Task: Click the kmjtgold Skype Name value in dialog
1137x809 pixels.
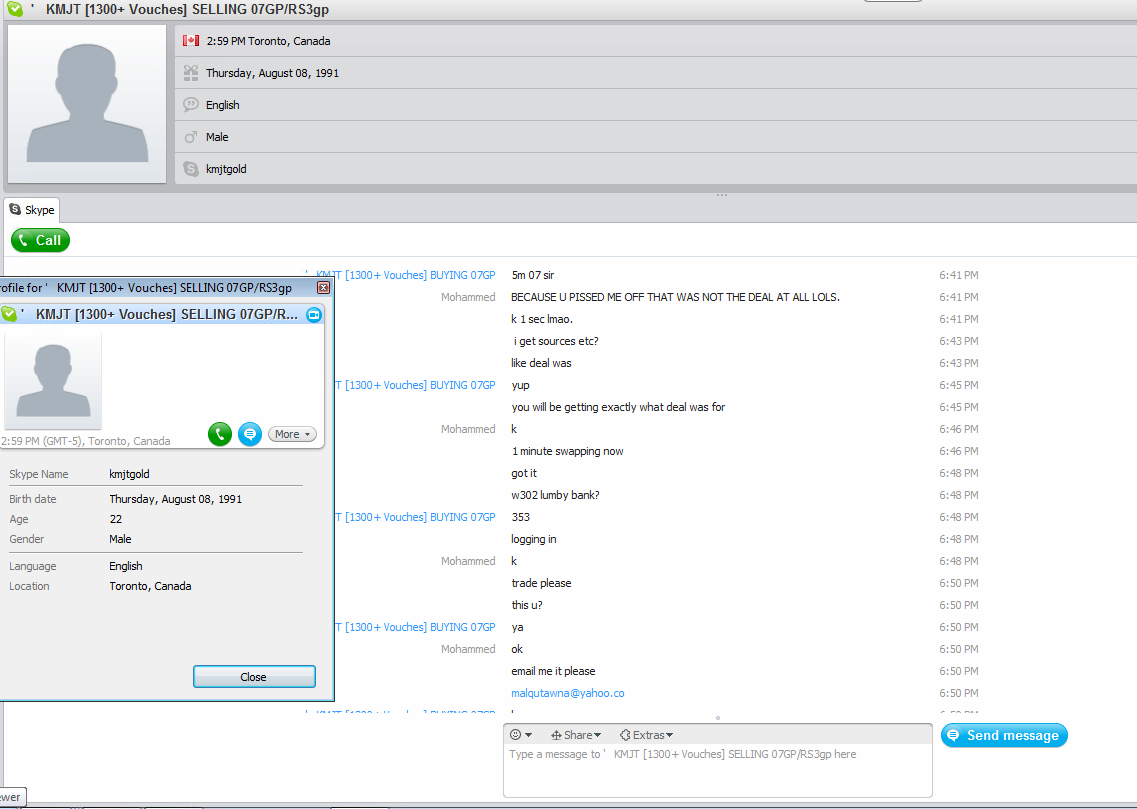Action: (129, 474)
